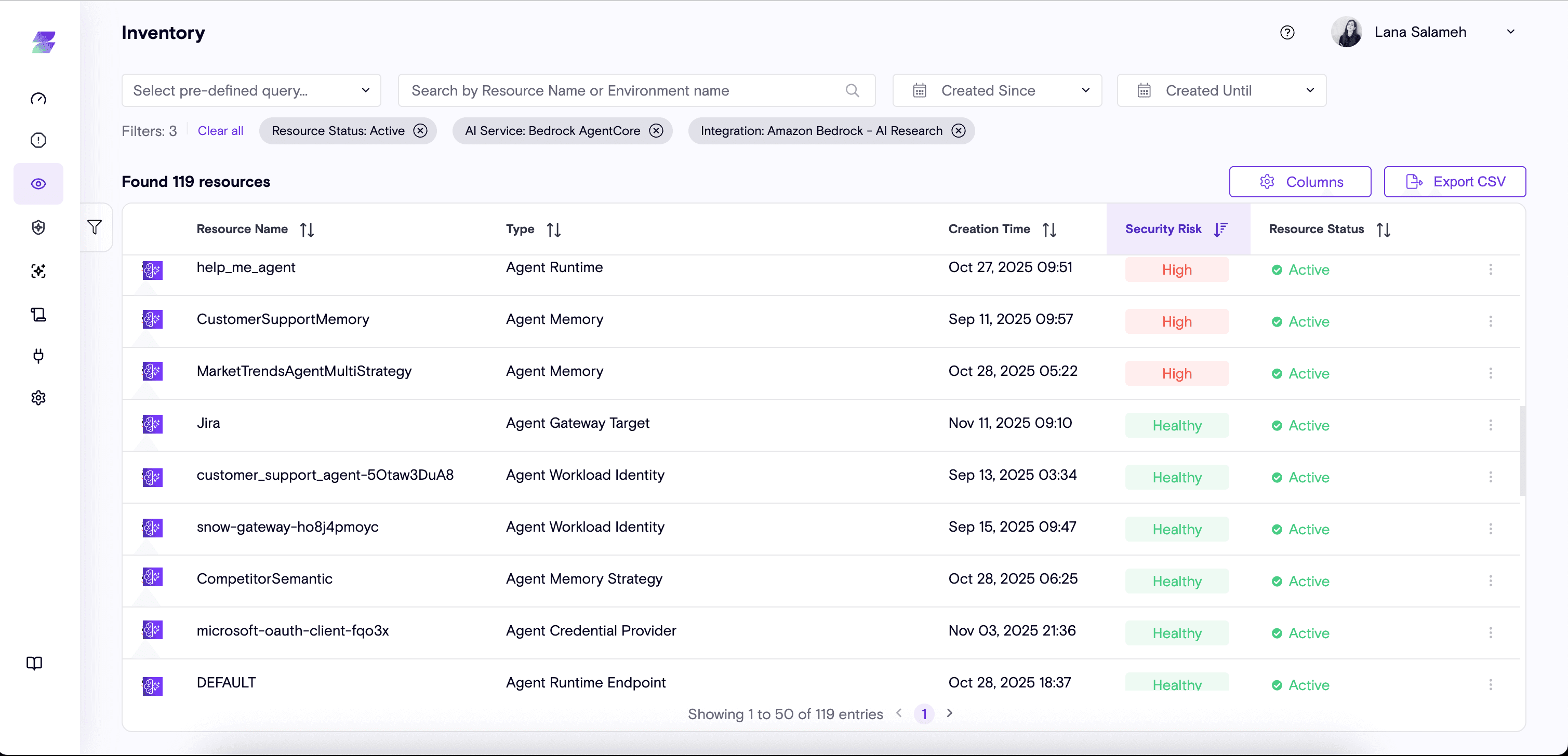Viewport: 1568px width, 756px height.
Task: Remove the Resource Status: Active filter
Action: click(x=421, y=131)
